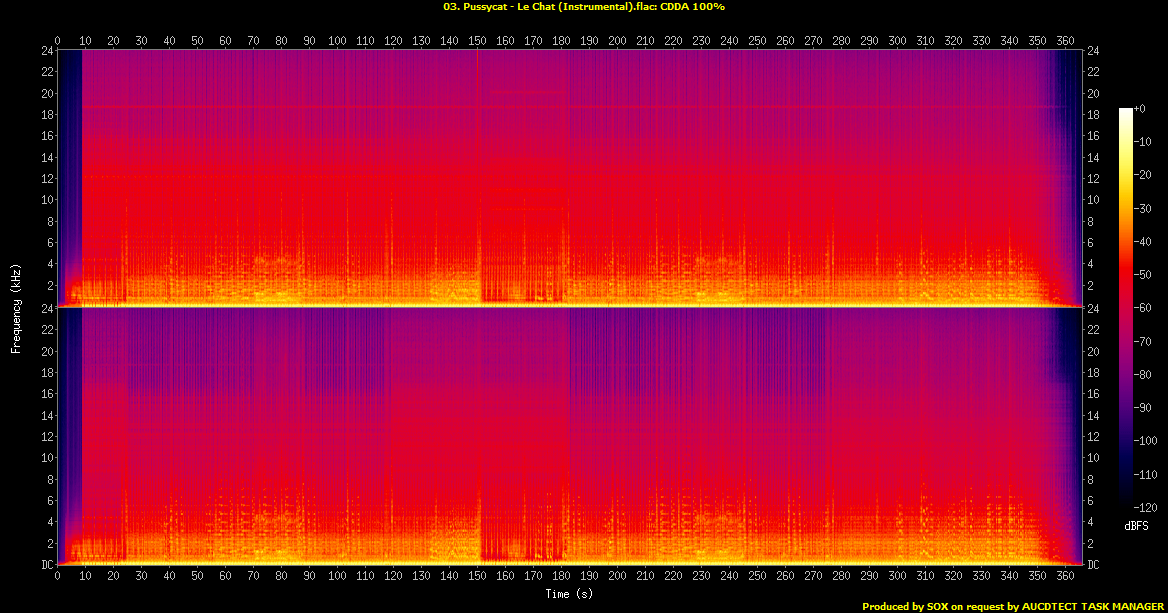
Task: Click the "-60" value on the dBFS scale
Action: (x=1143, y=308)
